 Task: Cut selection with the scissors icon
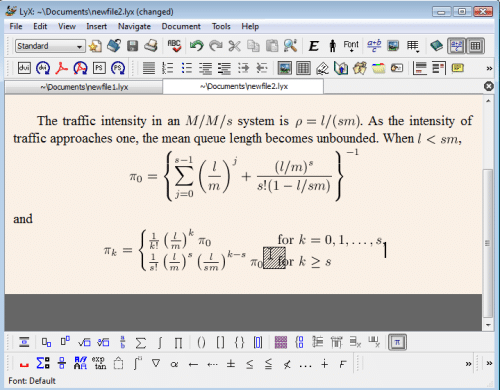(234, 46)
